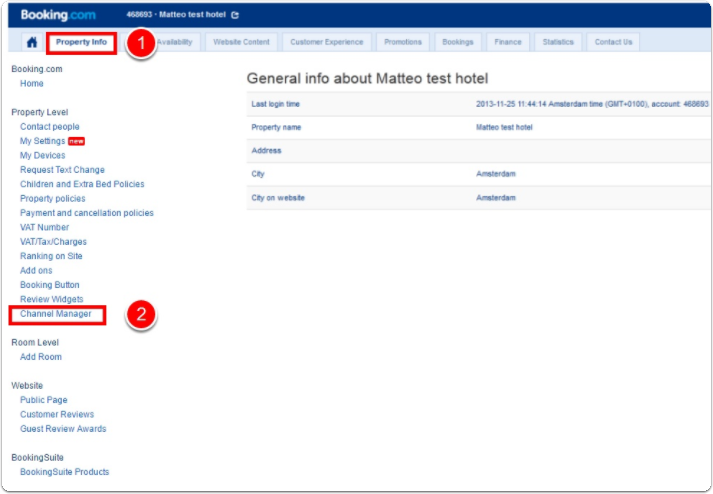View the Statistics tab
The width and height of the screenshot is (713, 494).
(x=558, y=42)
